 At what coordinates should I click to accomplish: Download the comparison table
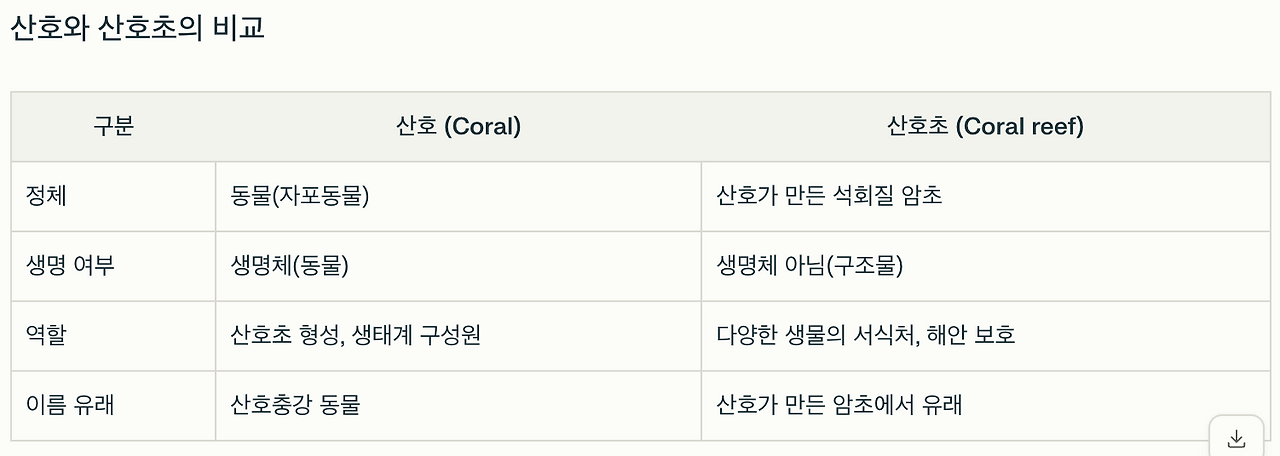(1236, 438)
